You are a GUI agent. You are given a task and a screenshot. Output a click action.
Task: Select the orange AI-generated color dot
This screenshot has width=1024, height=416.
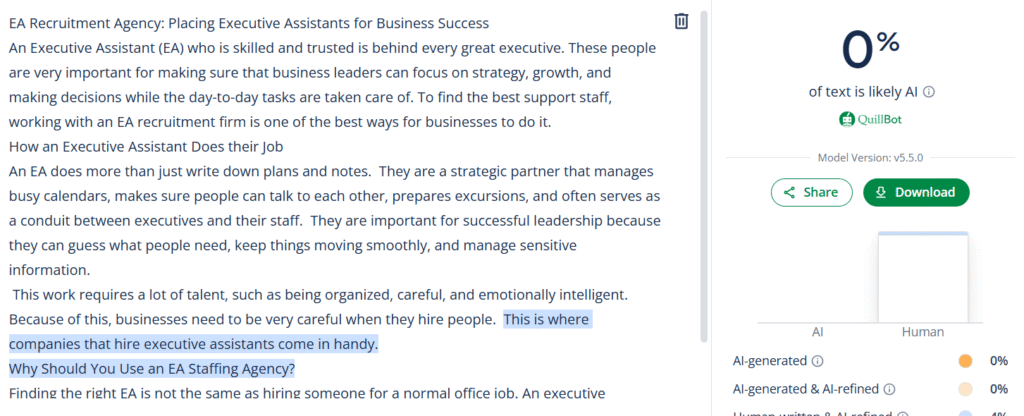click(x=966, y=361)
